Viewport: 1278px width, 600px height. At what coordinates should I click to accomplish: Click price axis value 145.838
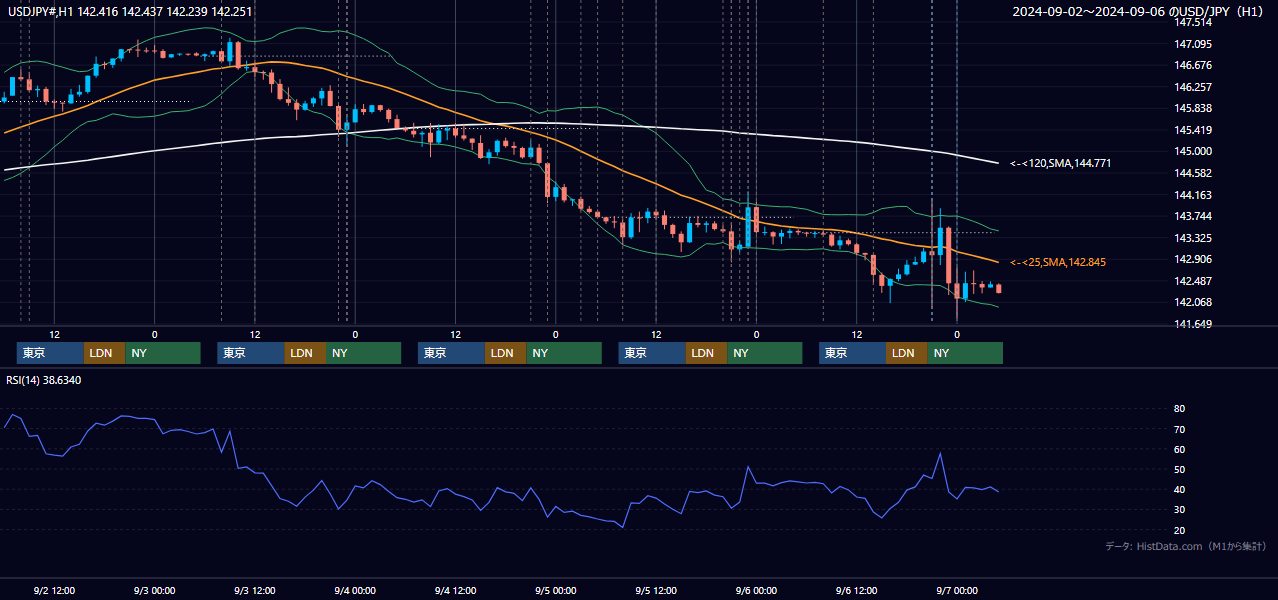tap(1193, 108)
